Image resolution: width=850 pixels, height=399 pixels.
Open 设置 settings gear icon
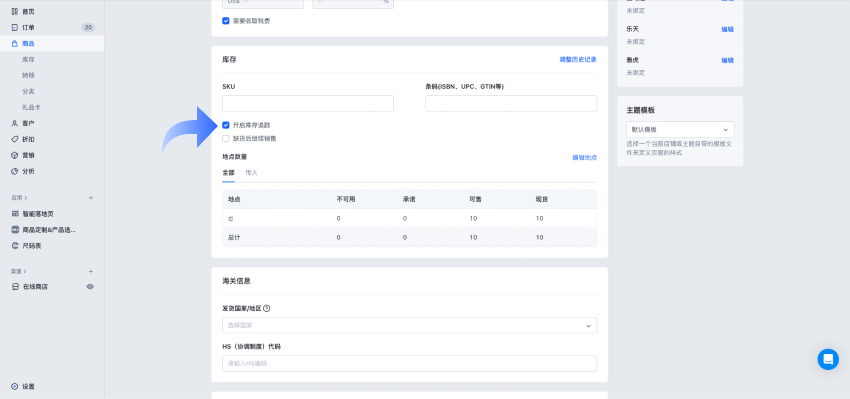click(15, 387)
